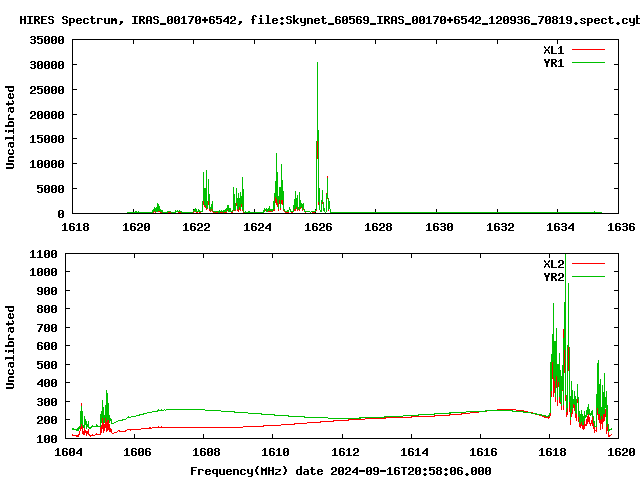Image resolution: width=640 pixels, height=480 pixels.
Task: Click the 1100 y-axis tick label
Action: pyautogui.click(x=44, y=254)
